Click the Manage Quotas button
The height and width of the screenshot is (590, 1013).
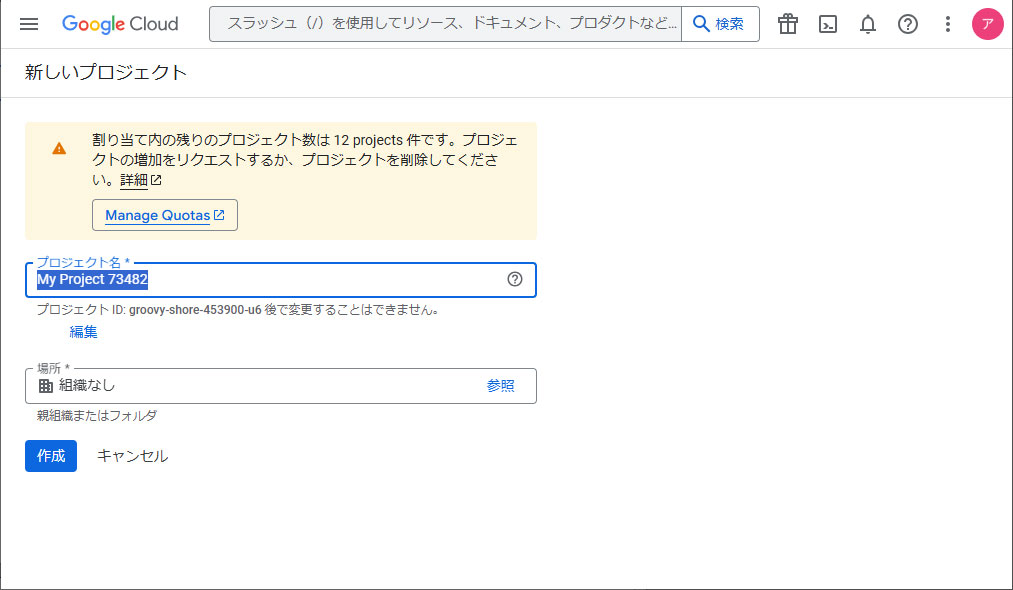pyautogui.click(x=165, y=215)
